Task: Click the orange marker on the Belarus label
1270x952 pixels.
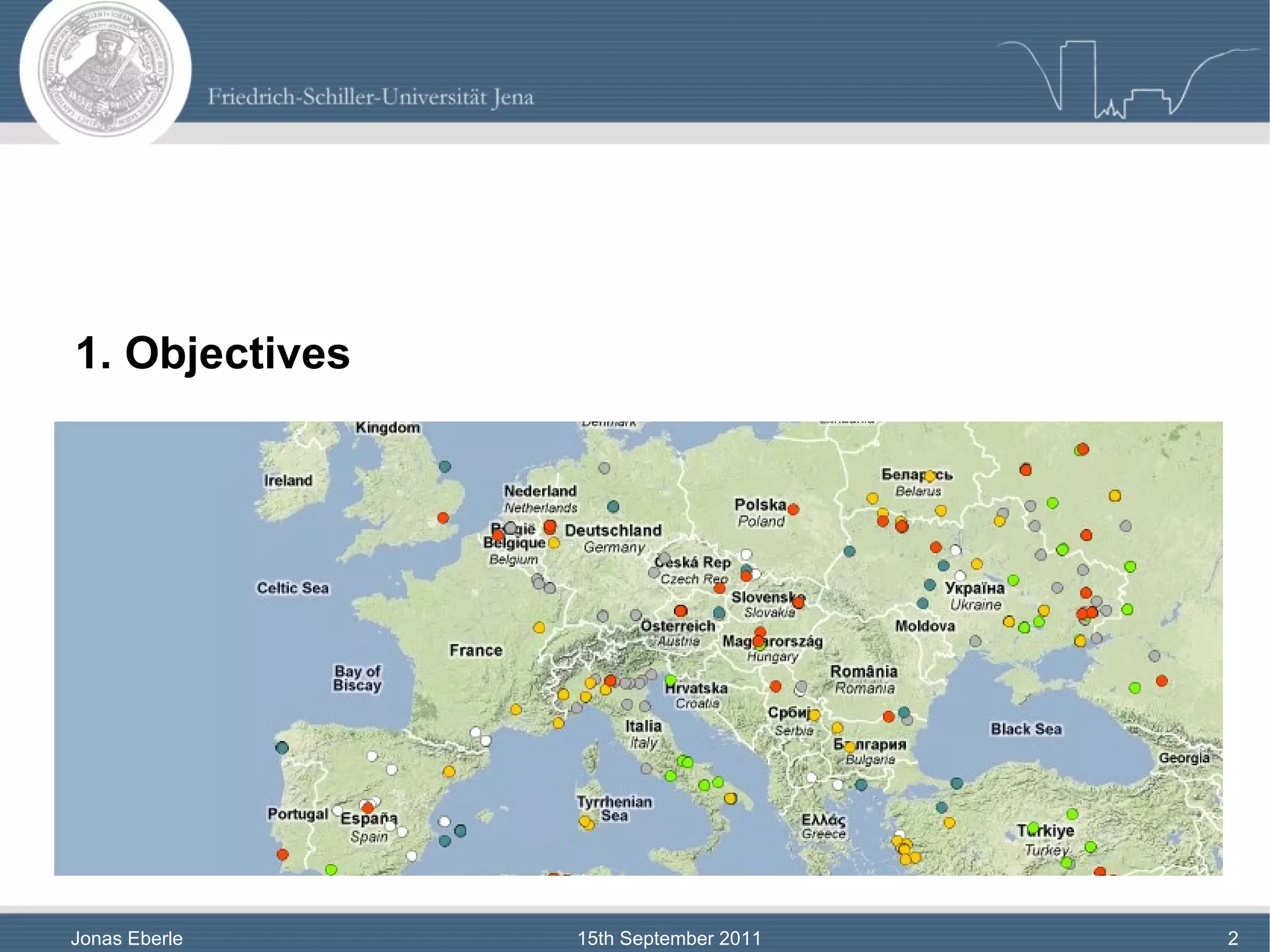Action: 929,476
